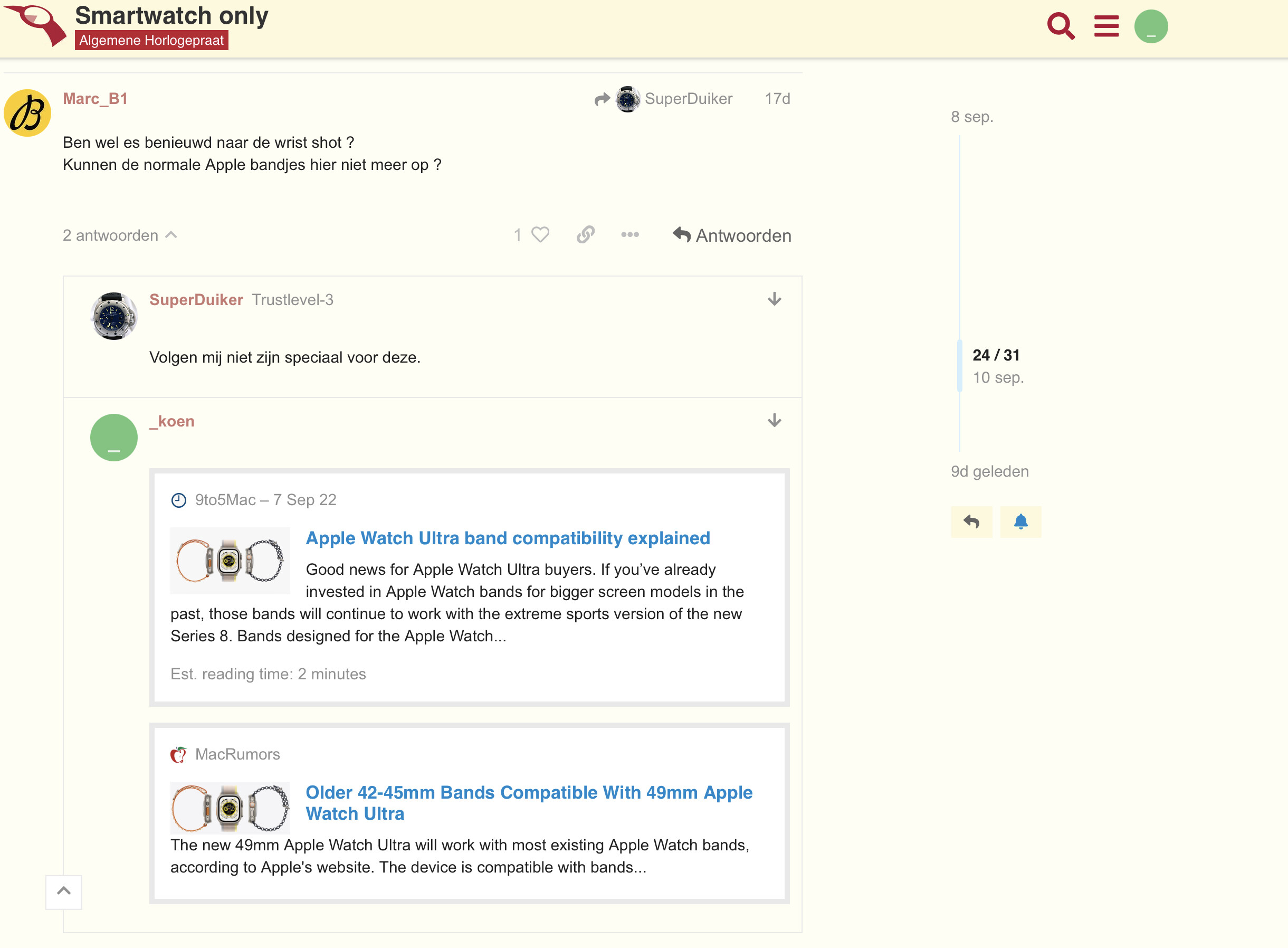Open Older 42-45mm Bands Compatible link

(x=529, y=803)
